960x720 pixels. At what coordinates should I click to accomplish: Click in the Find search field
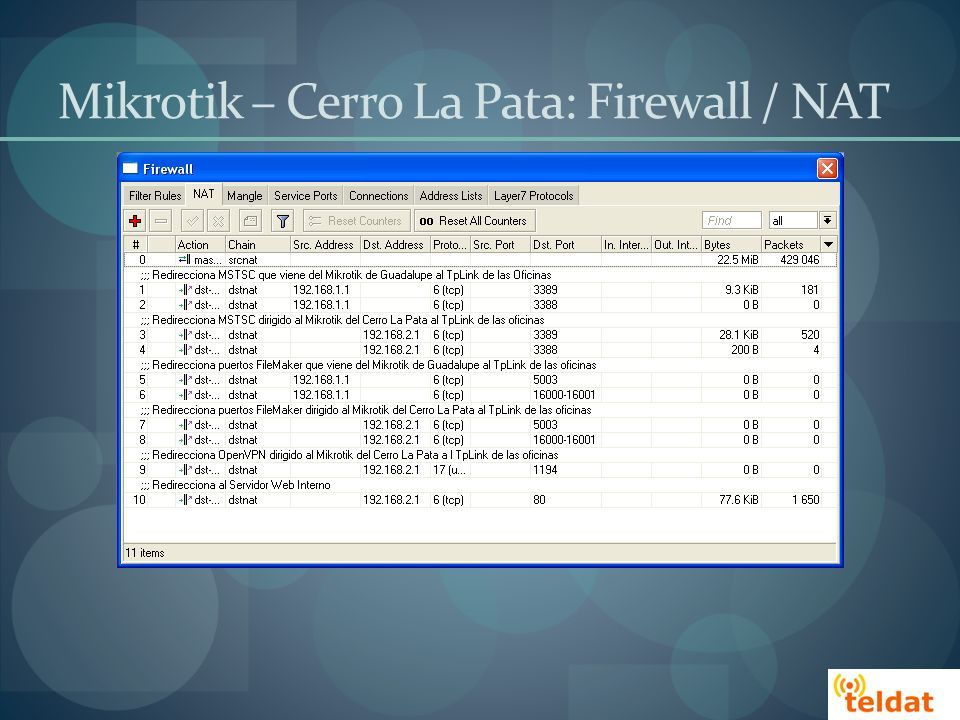[732, 220]
